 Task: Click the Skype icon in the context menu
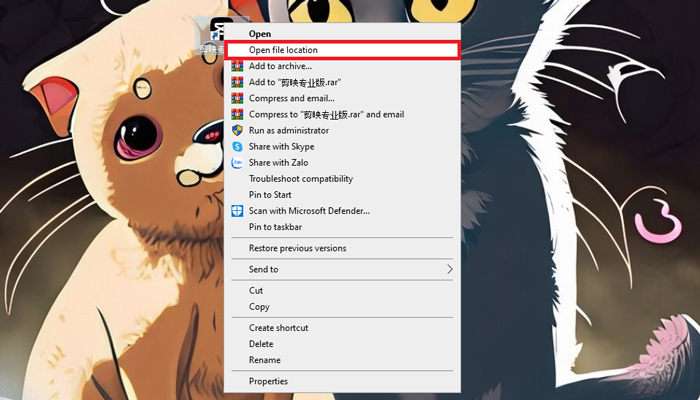pyautogui.click(x=237, y=146)
